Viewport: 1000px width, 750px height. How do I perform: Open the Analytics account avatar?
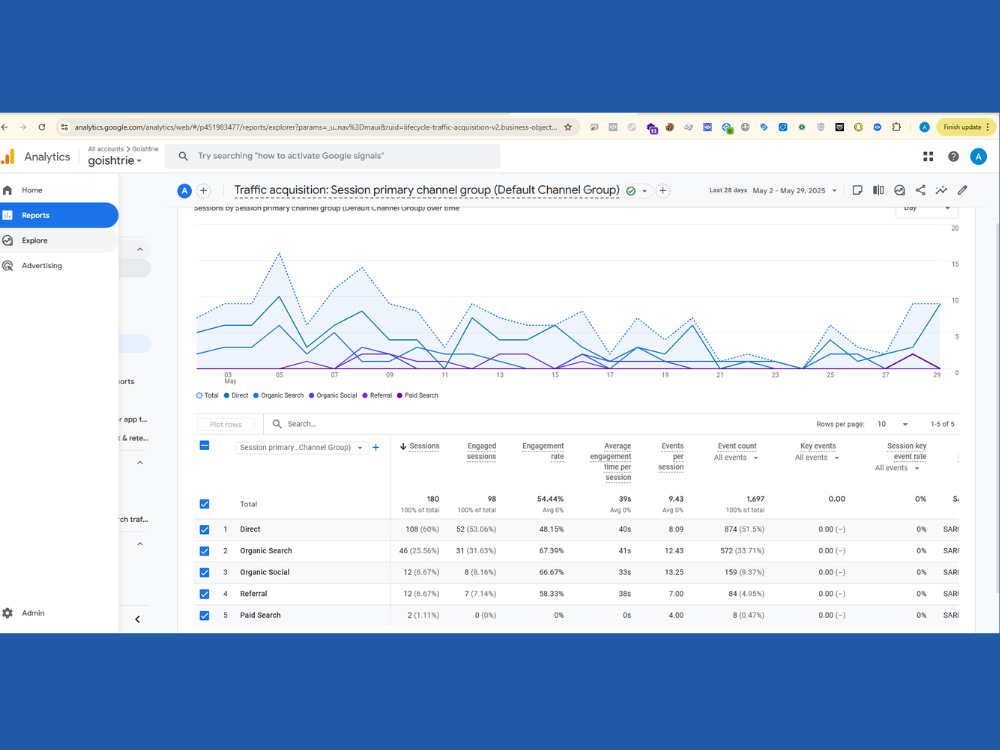978,156
